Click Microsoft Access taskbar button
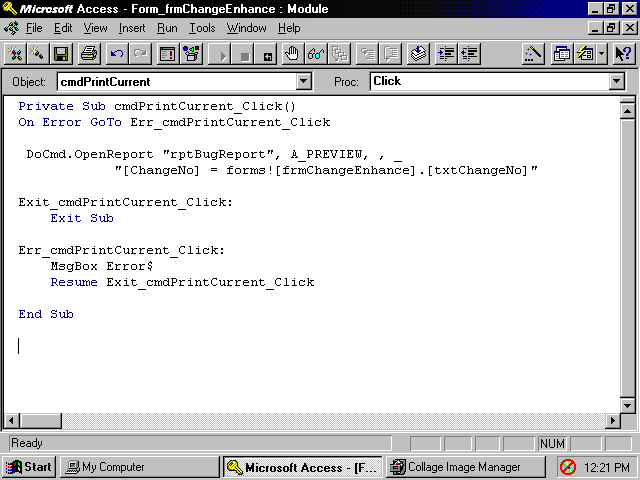Screen dimensions: 640x480 pyautogui.click(x=302, y=467)
